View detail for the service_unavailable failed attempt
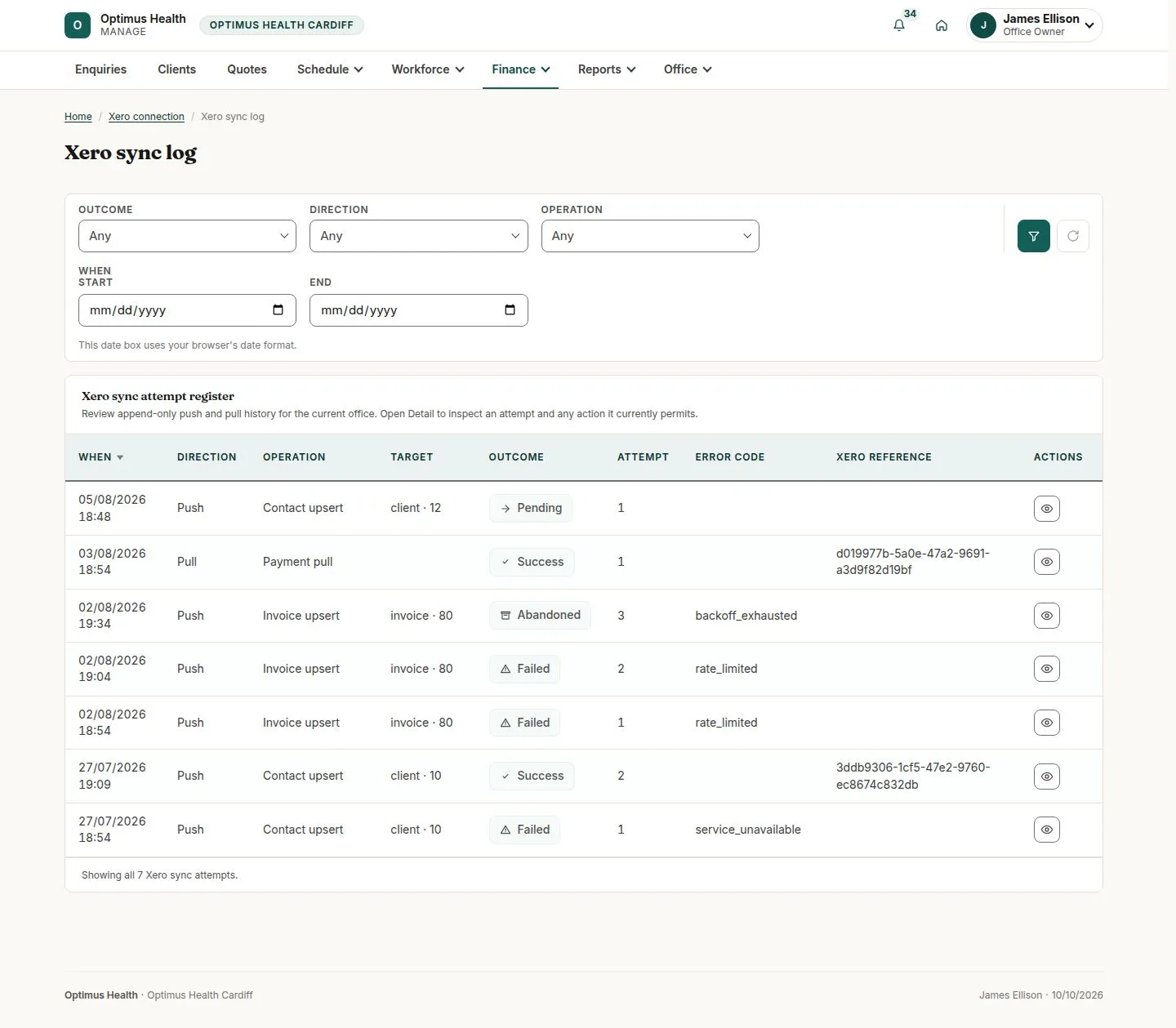The height and width of the screenshot is (1028, 1176). (x=1047, y=830)
